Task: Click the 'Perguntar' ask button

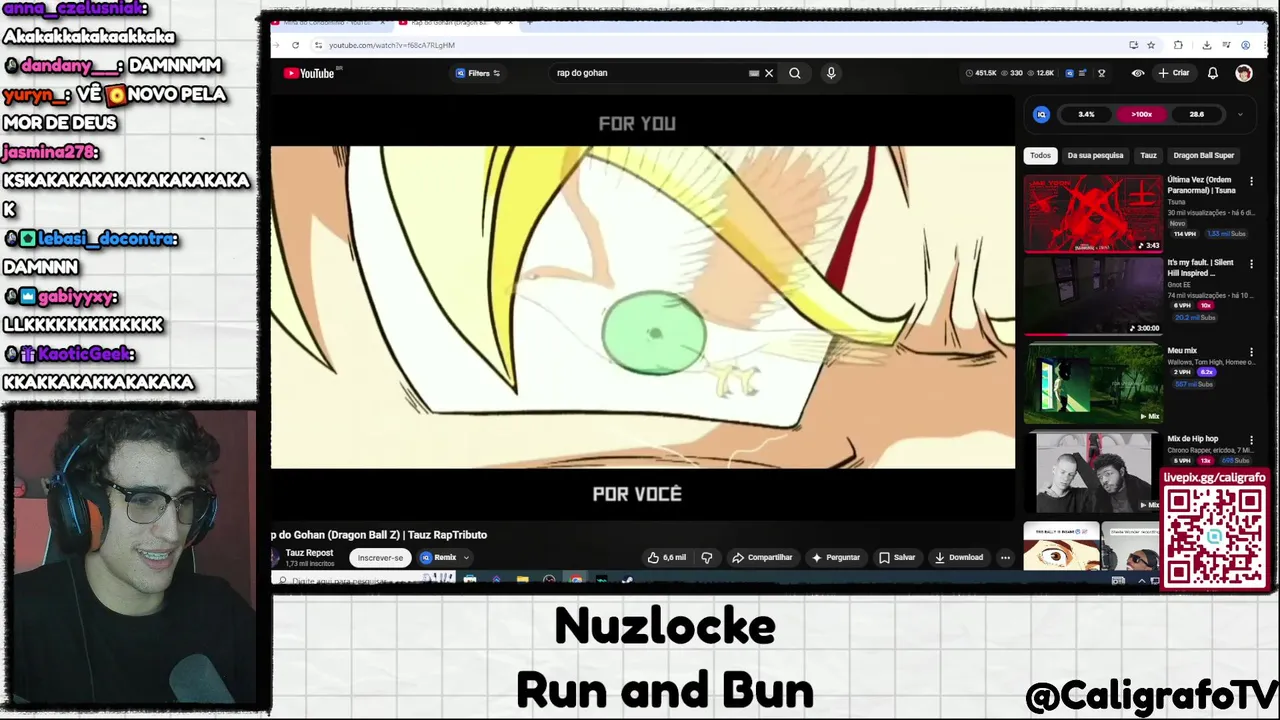Action: (x=836, y=558)
